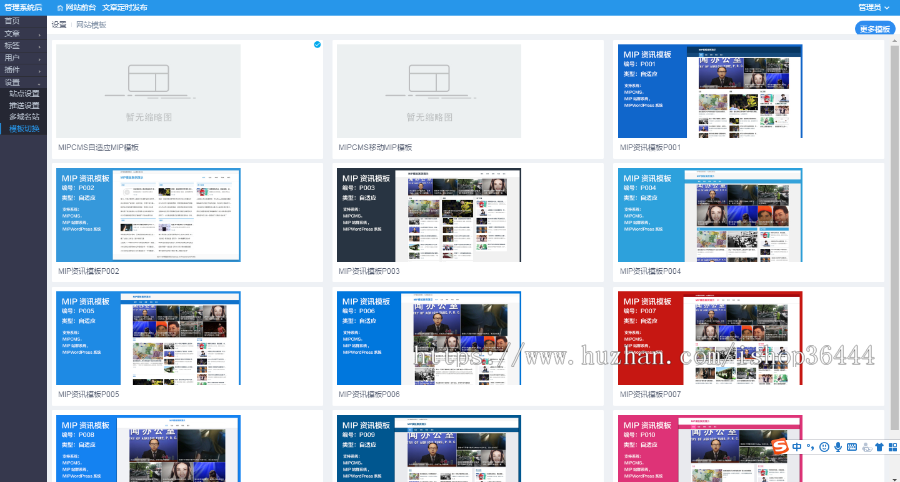Click caption MIP资讯模板P006
900x482 pixels.
coord(369,394)
